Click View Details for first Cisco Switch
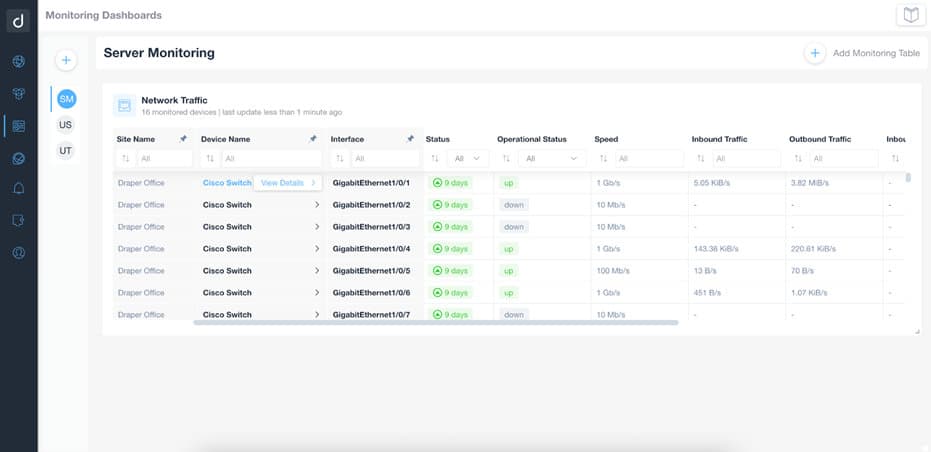The width and height of the screenshot is (931, 452). (287, 183)
